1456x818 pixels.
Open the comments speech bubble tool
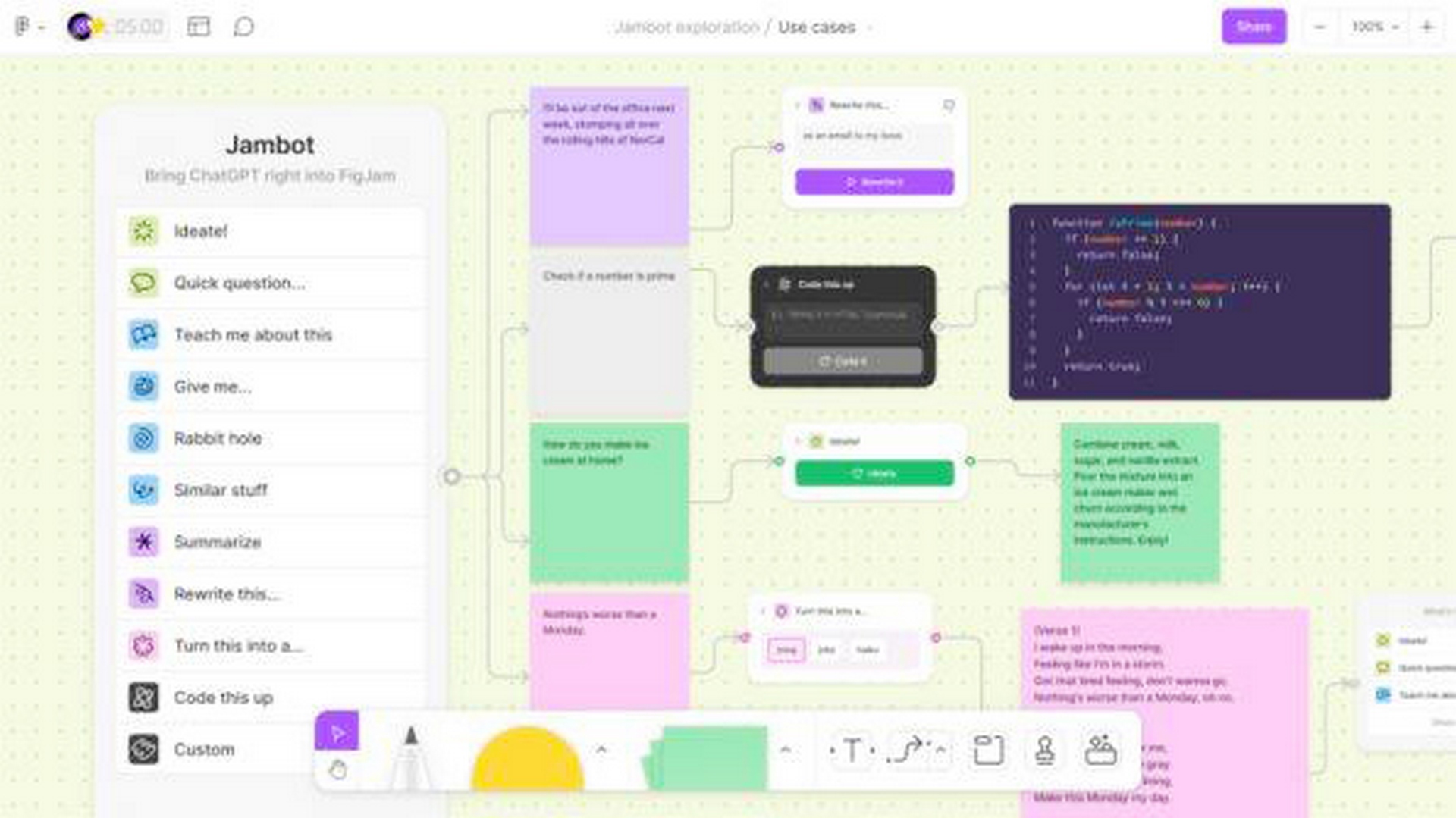click(243, 27)
